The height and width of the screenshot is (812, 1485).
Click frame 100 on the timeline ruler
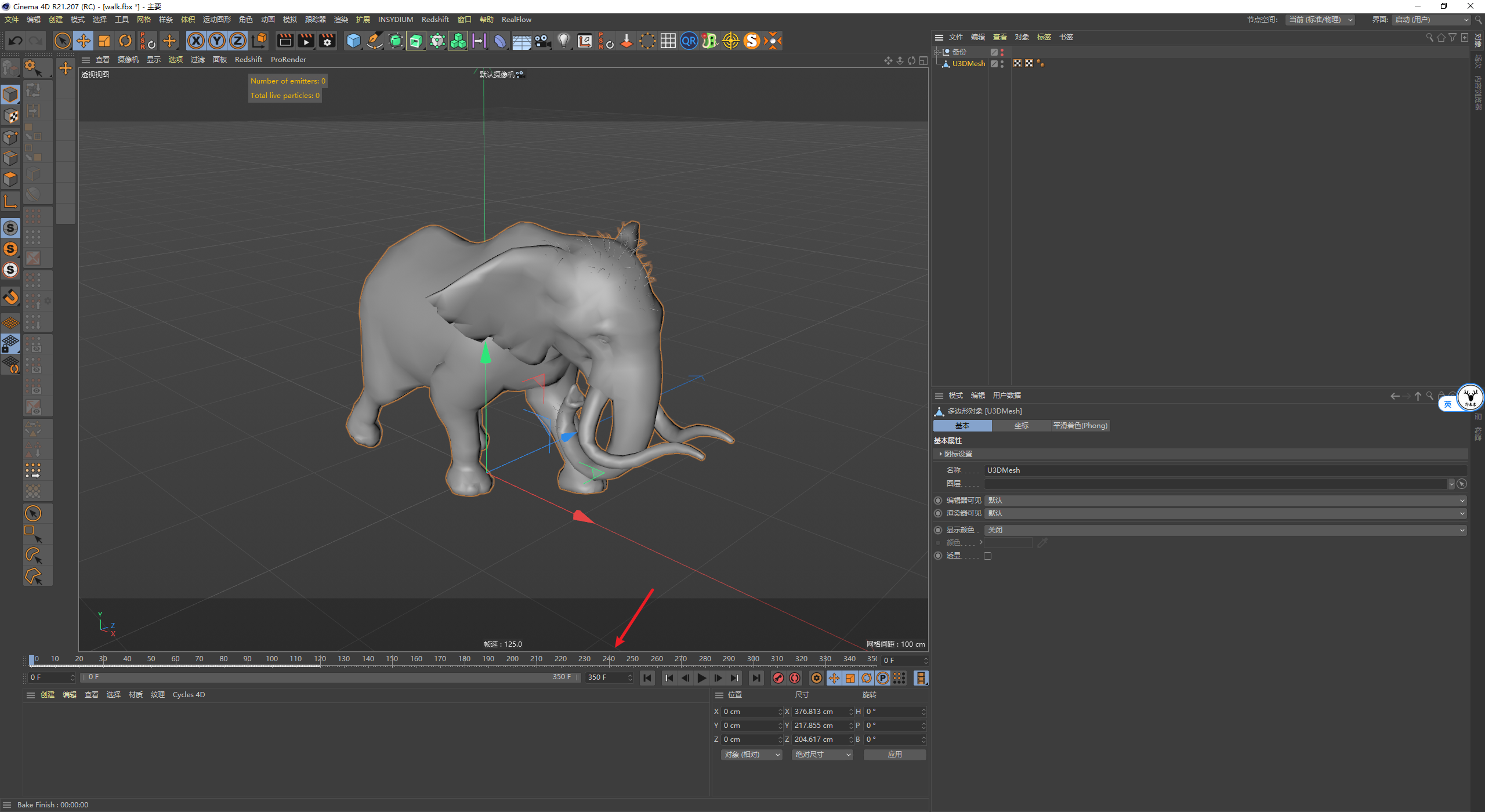click(x=271, y=659)
